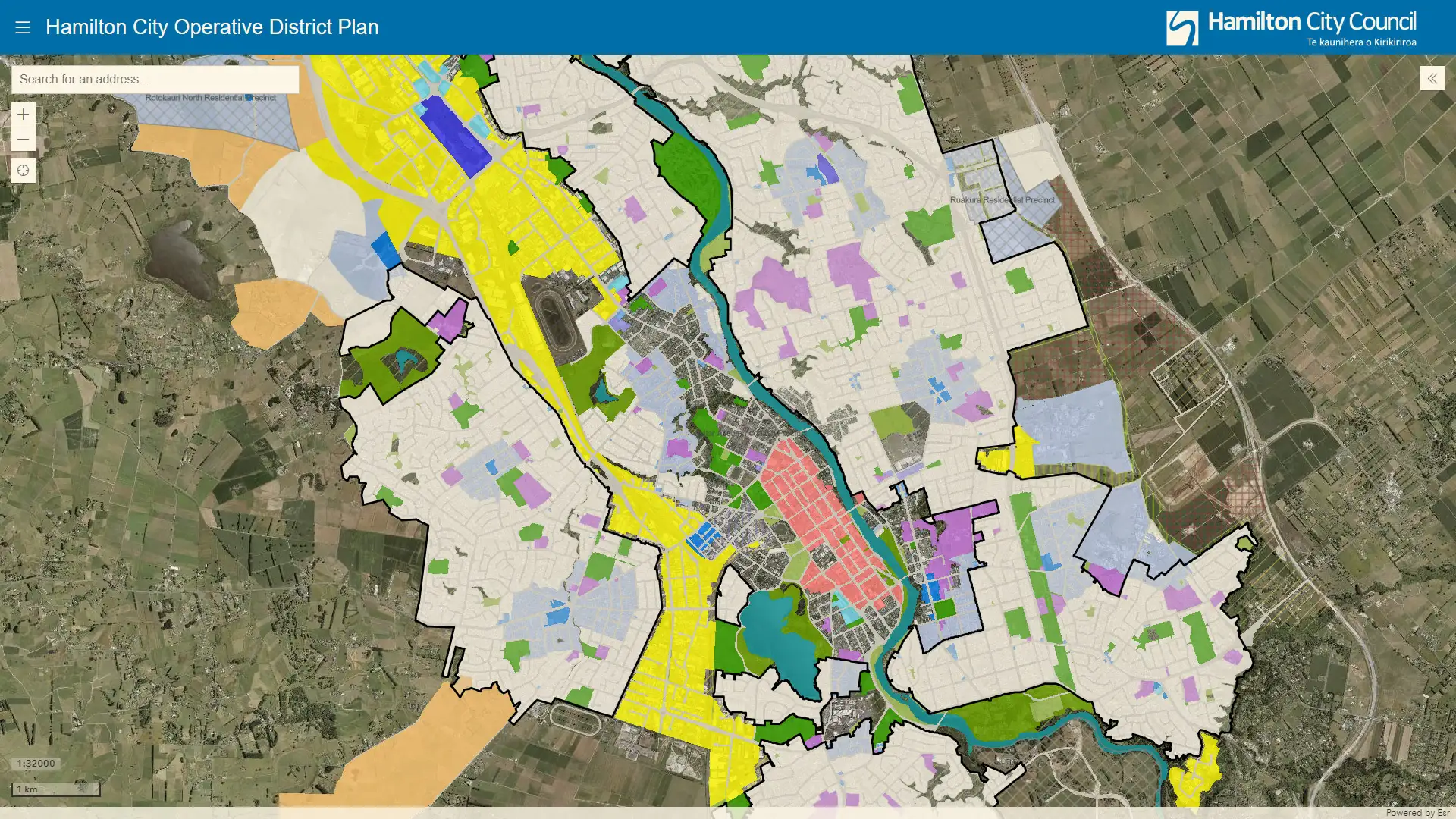Select the dark blue zone in the north-west

pyautogui.click(x=454, y=136)
